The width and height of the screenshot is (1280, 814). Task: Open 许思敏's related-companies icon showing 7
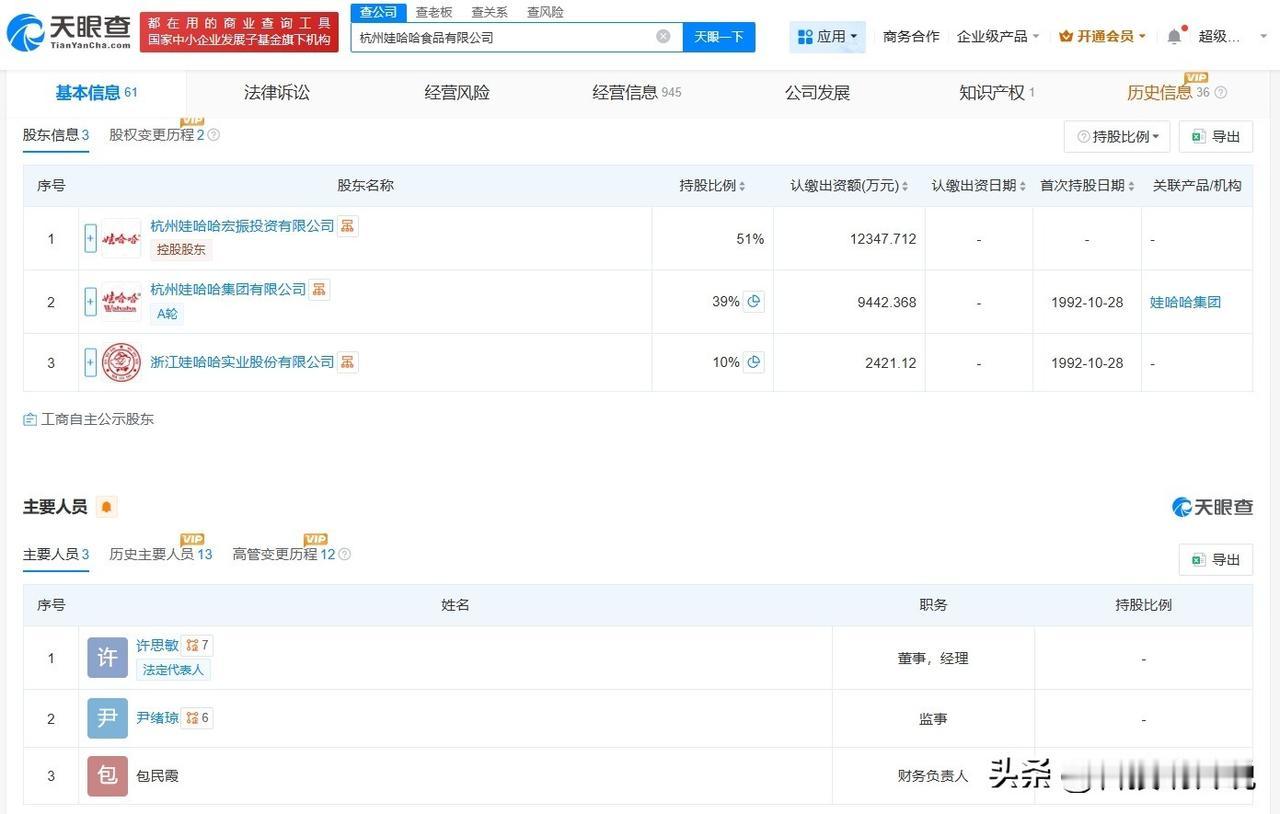tap(197, 646)
